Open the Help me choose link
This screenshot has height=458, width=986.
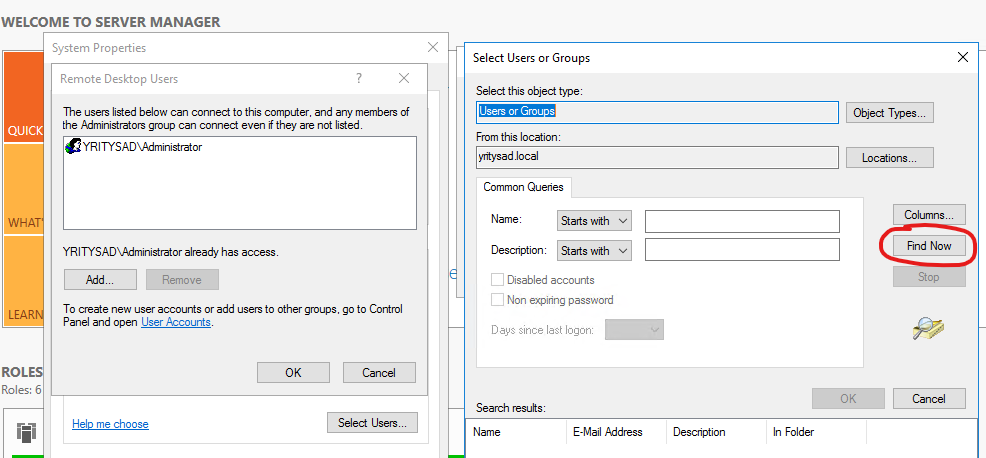click(x=110, y=424)
